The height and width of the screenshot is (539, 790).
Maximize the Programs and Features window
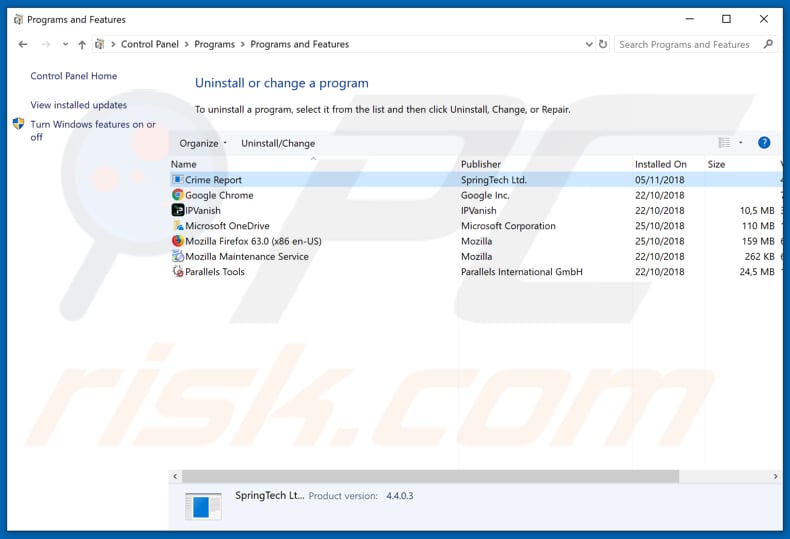coord(726,19)
